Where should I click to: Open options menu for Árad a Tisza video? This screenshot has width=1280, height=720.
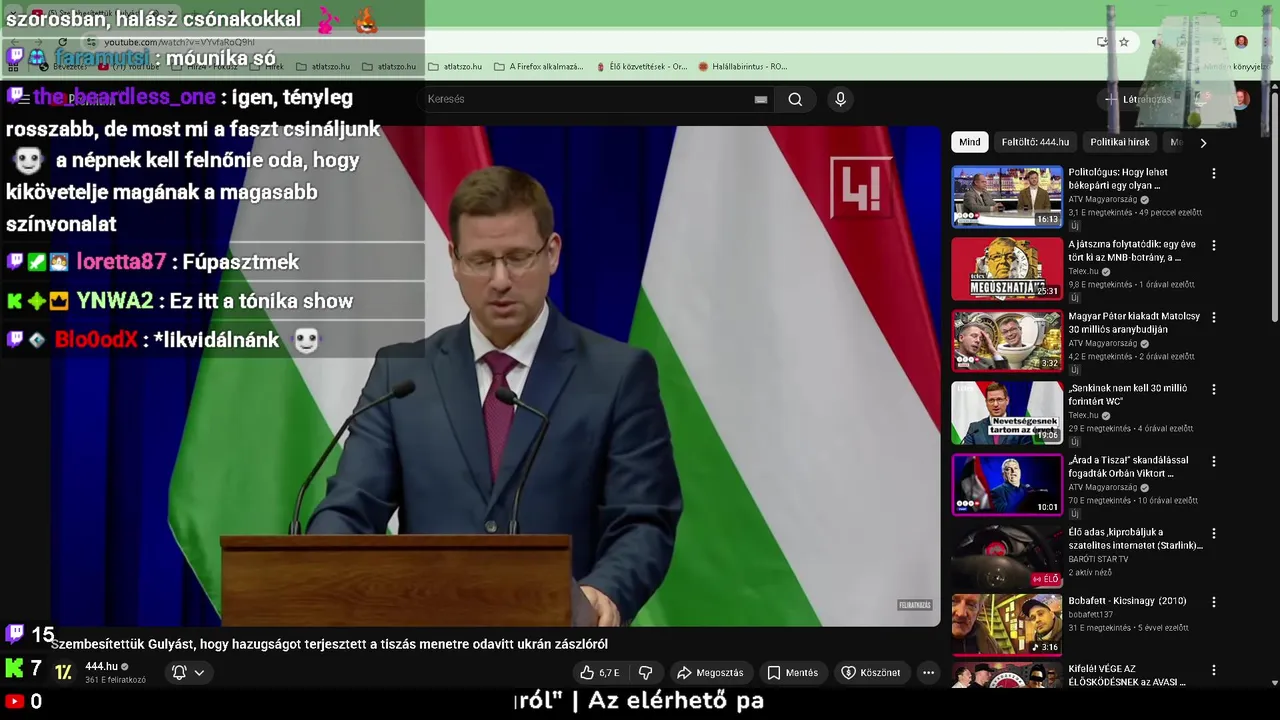pyautogui.click(x=1214, y=461)
